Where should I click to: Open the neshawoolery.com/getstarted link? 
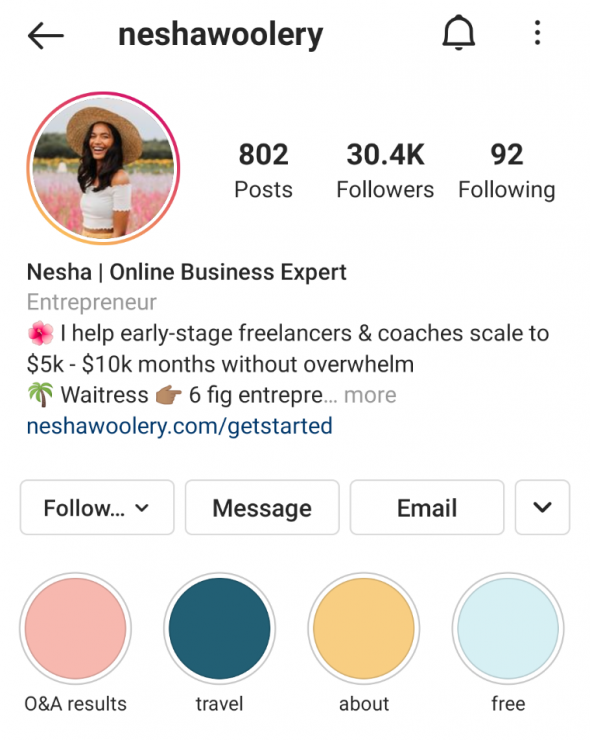click(179, 426)
